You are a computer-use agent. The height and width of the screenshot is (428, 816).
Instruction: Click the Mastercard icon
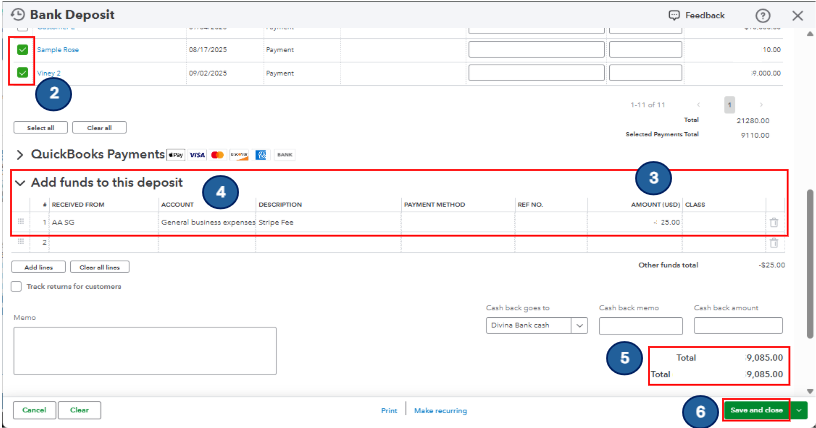pyautogui.click(x=218, y=155)
